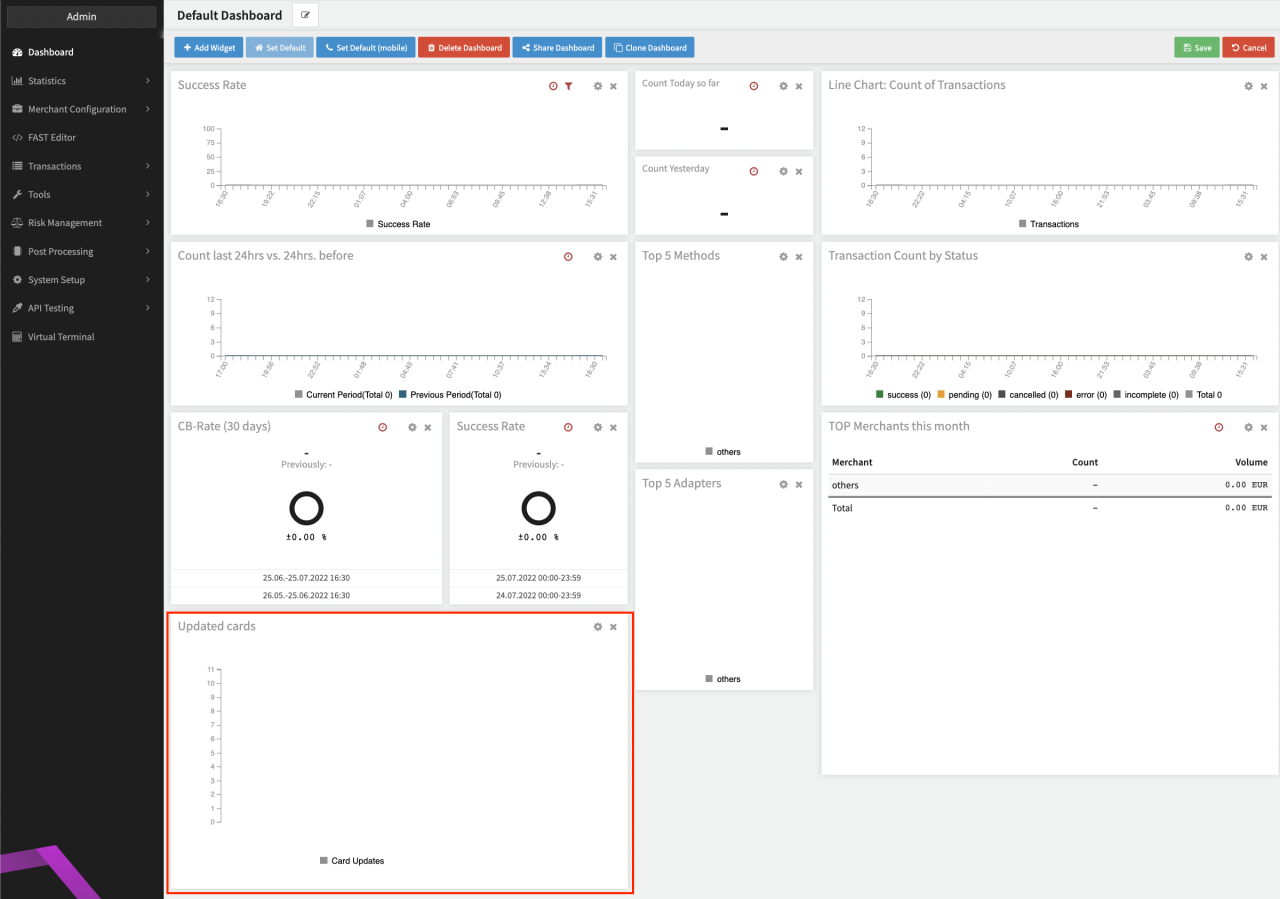Toggle Previous Period legend entry
This screenshot has width=1280, height=899.
point(450,395)
